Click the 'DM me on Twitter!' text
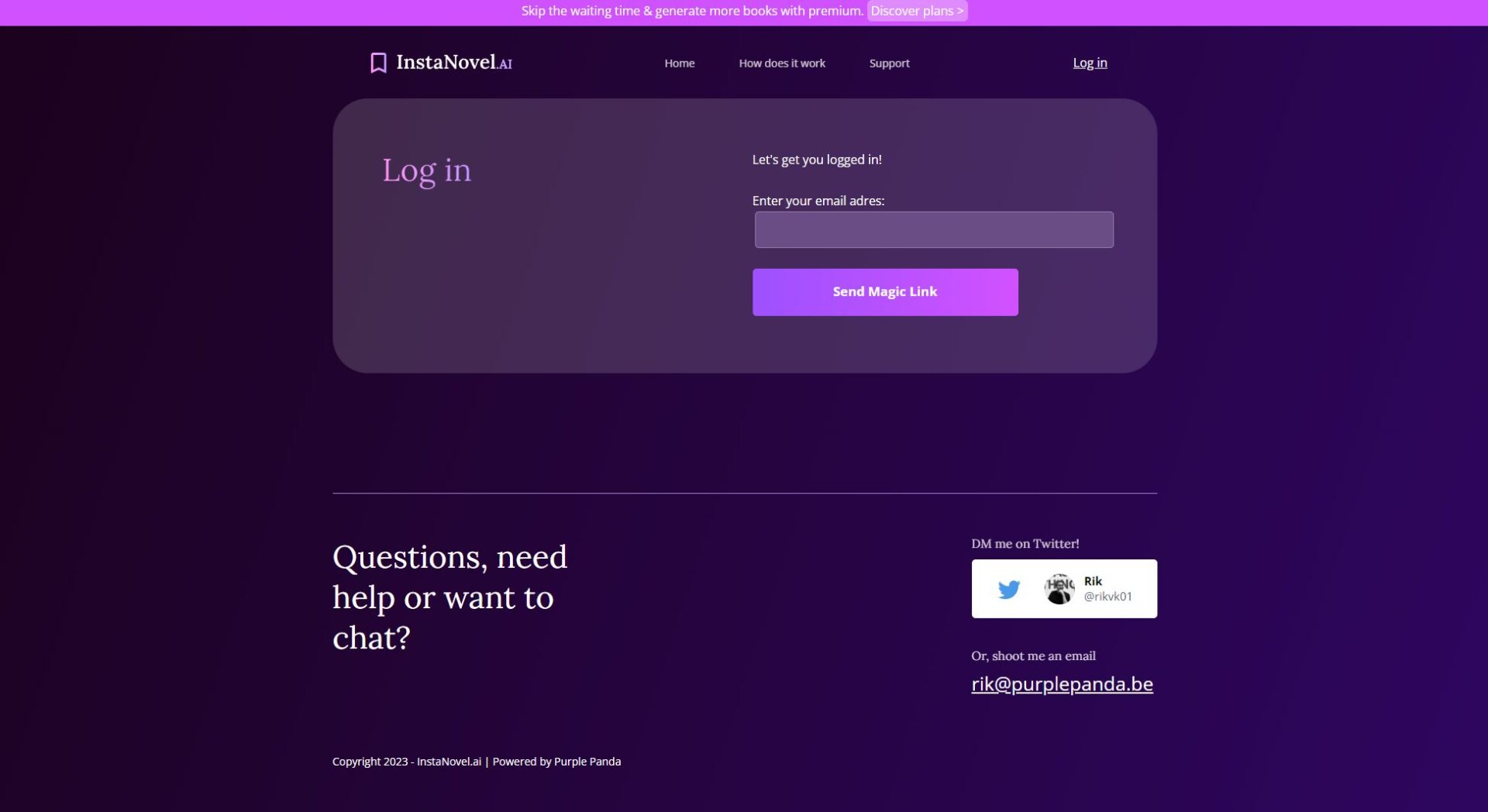This screenshot has width=1488, height=812. click(x=1025, y=544)
